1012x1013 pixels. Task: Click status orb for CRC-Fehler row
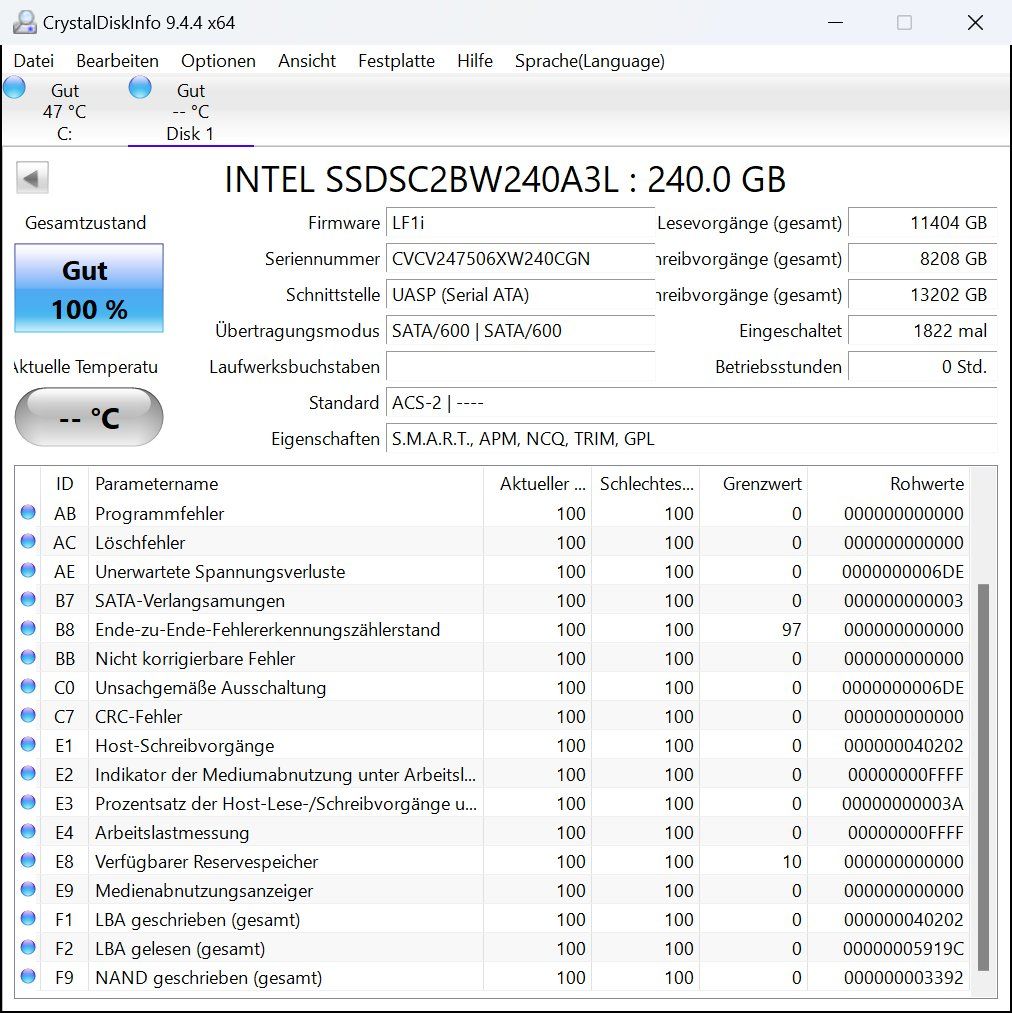(28, 715)
